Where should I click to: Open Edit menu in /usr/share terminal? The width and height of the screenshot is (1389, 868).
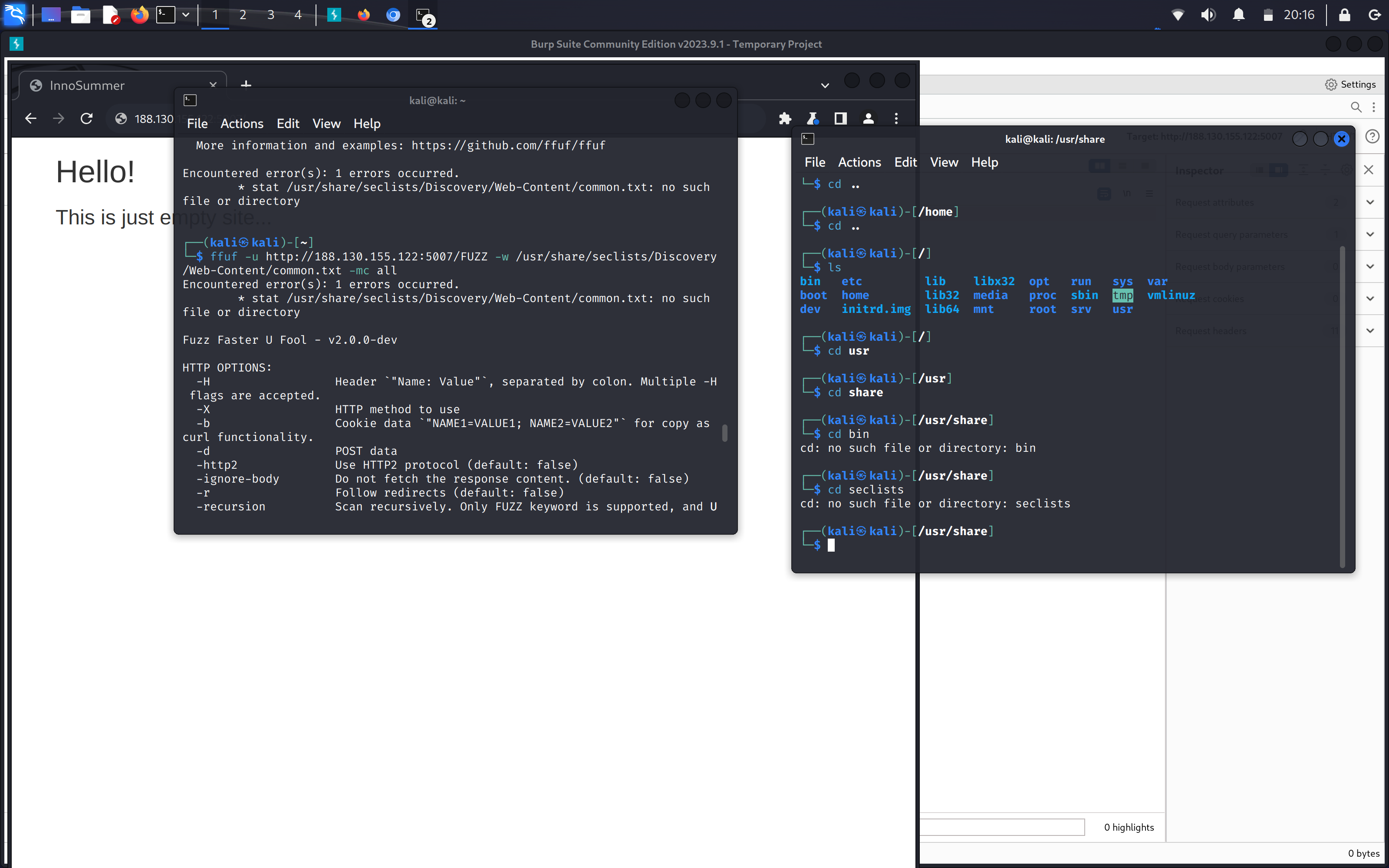906,162
